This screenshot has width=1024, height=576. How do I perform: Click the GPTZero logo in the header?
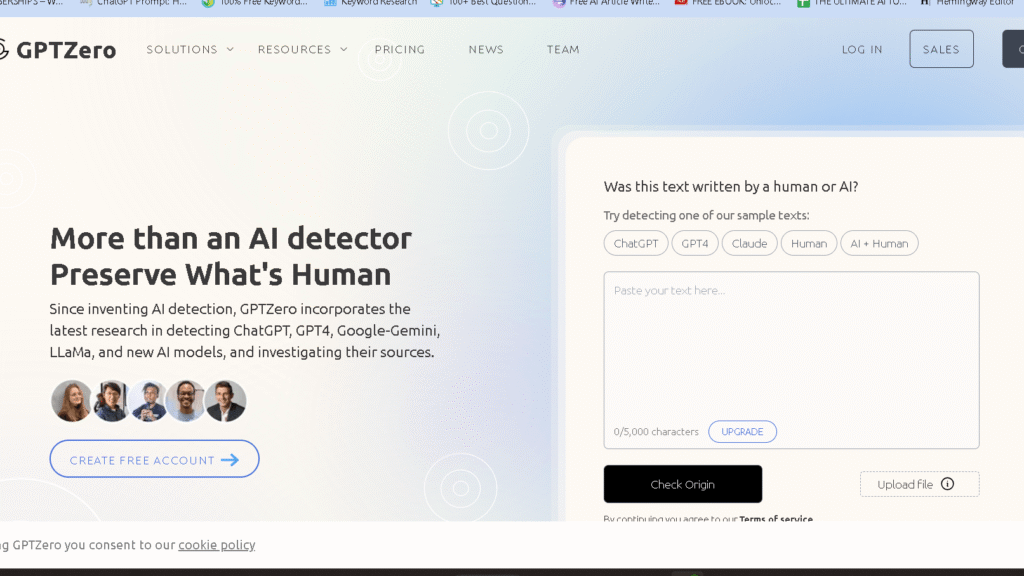pyautogui.click(x=58, y=49)
